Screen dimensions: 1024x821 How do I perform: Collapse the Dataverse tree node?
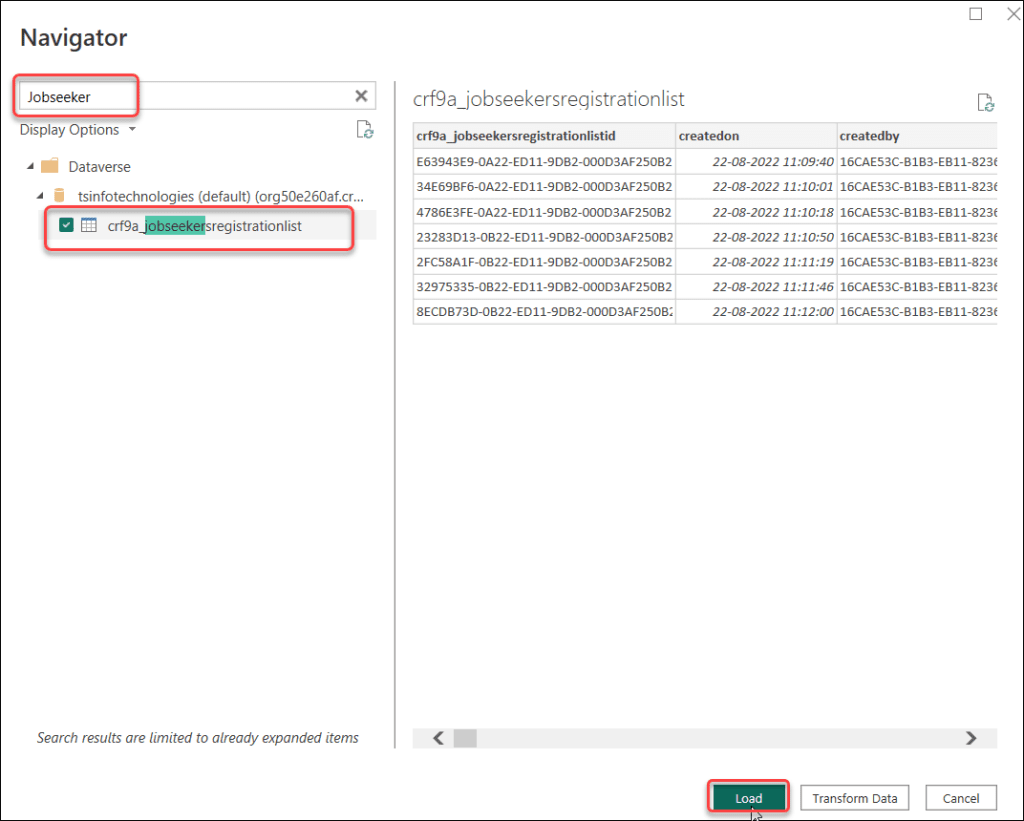click(x=30, y=166)
